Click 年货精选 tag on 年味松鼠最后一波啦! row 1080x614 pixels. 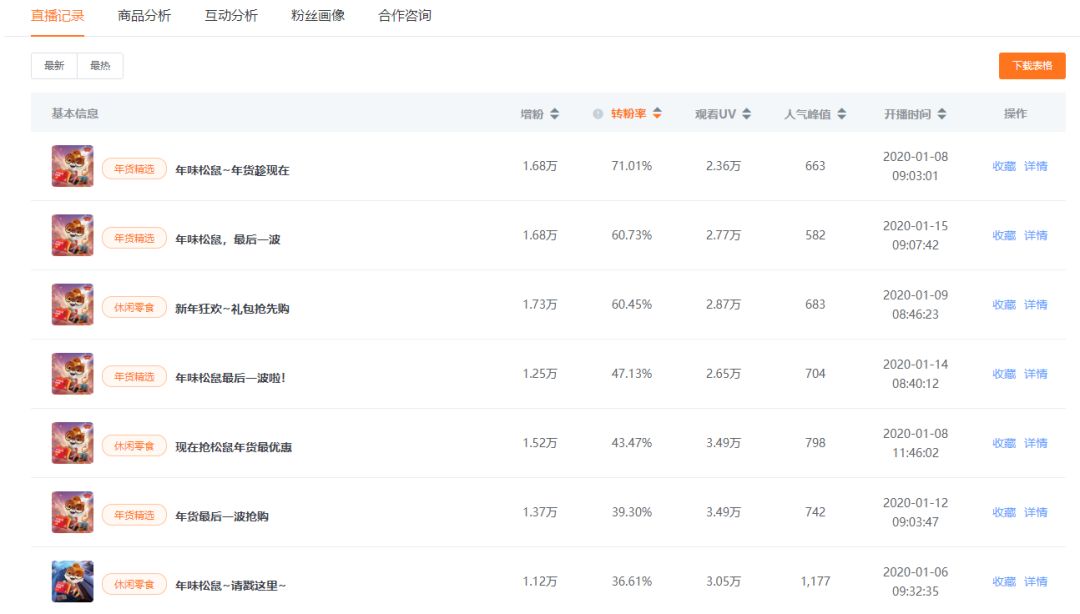point(134,377)
